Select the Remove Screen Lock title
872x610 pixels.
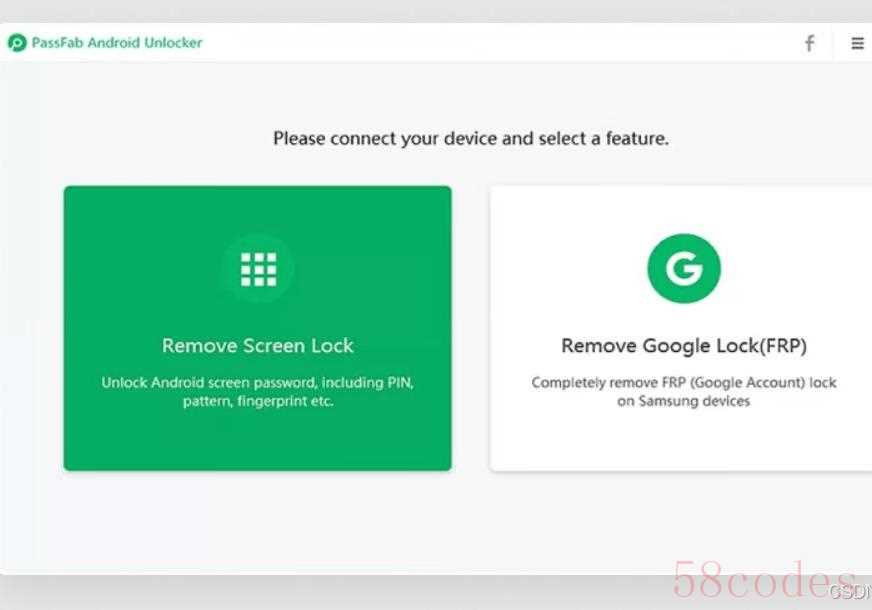(x=257, y=345)
